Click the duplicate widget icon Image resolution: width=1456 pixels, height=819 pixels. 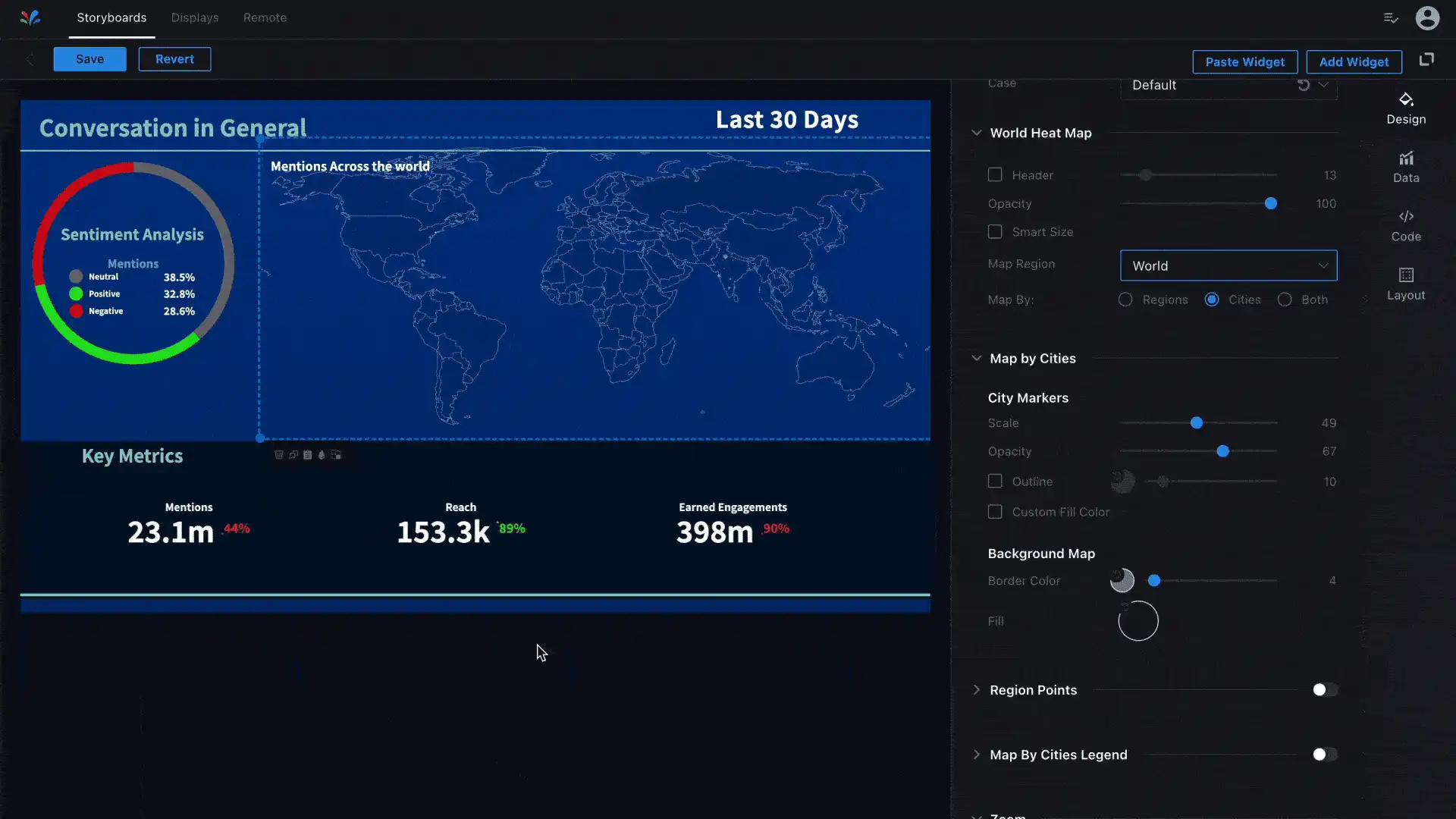pyautogui.click(x=293, y=455)
